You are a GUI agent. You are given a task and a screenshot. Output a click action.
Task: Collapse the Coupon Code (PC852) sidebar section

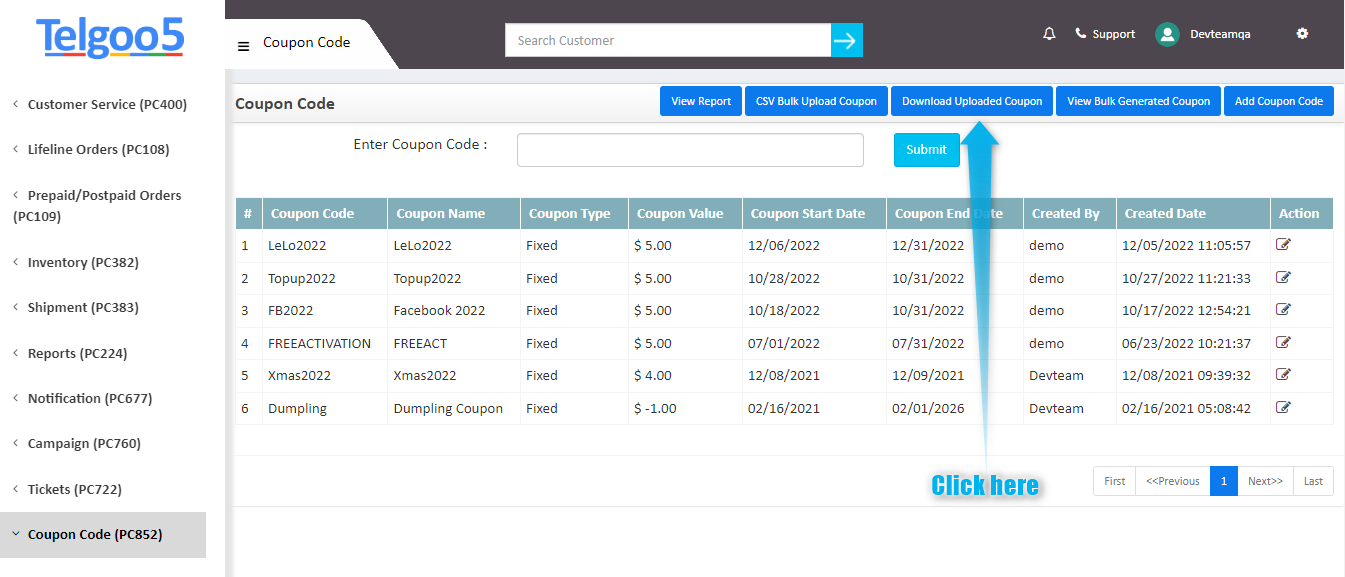[96, 534]
